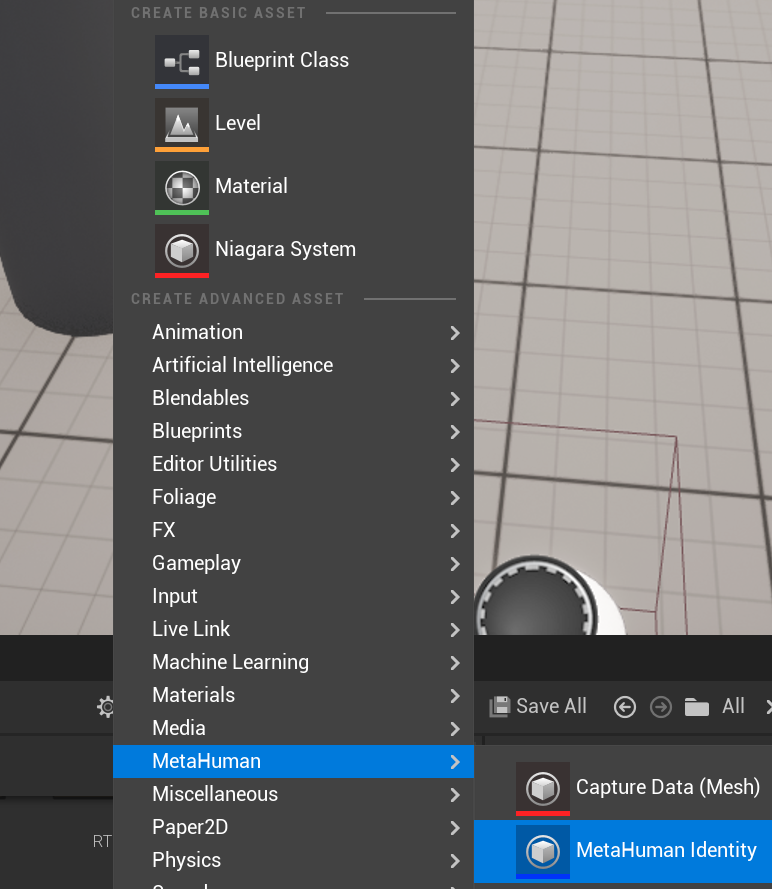Open the Blendables submenu

pos(294,398)
